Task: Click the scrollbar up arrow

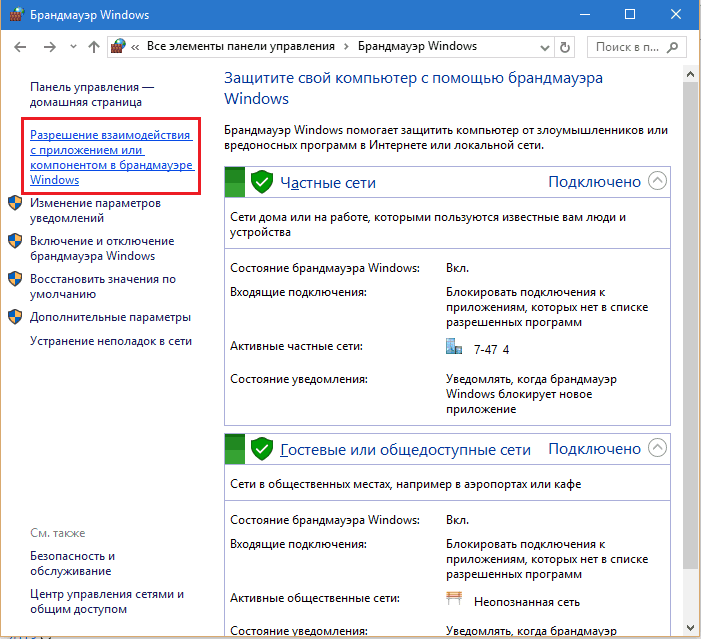Action: pyautogui.click(x=690, y=75)
